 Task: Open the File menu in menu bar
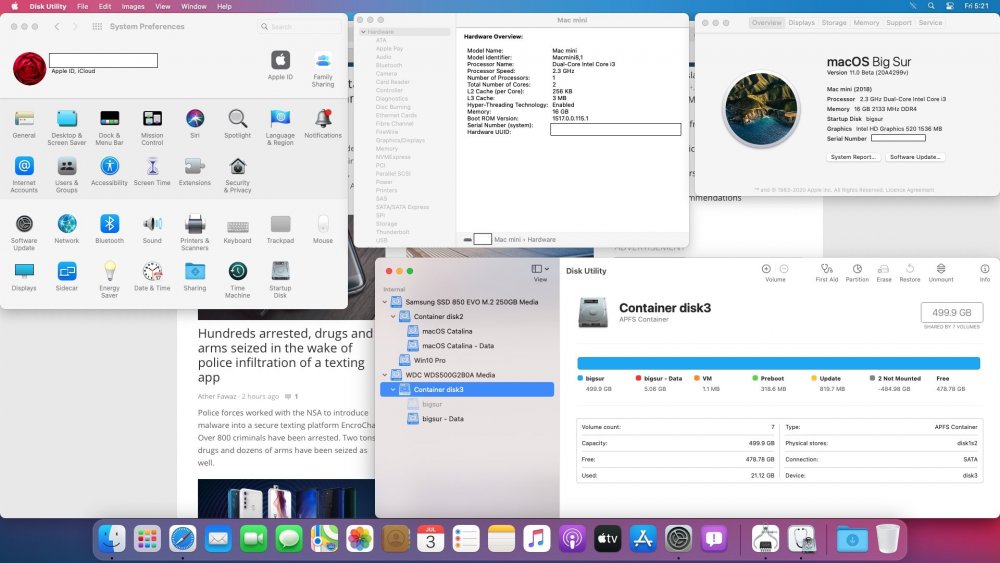pos(83,6)
